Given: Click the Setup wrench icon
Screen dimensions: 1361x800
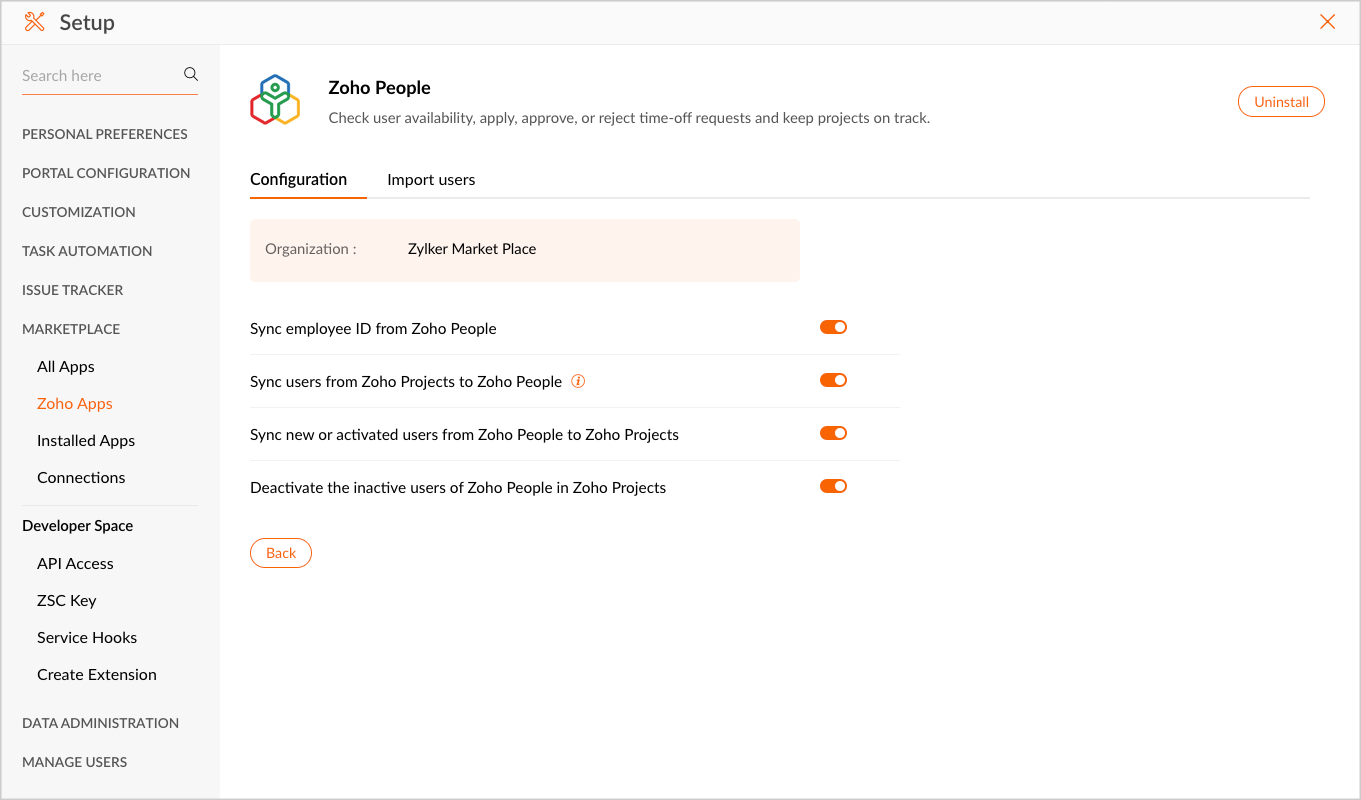Looking at the screenshot, I should coord(35,21).
